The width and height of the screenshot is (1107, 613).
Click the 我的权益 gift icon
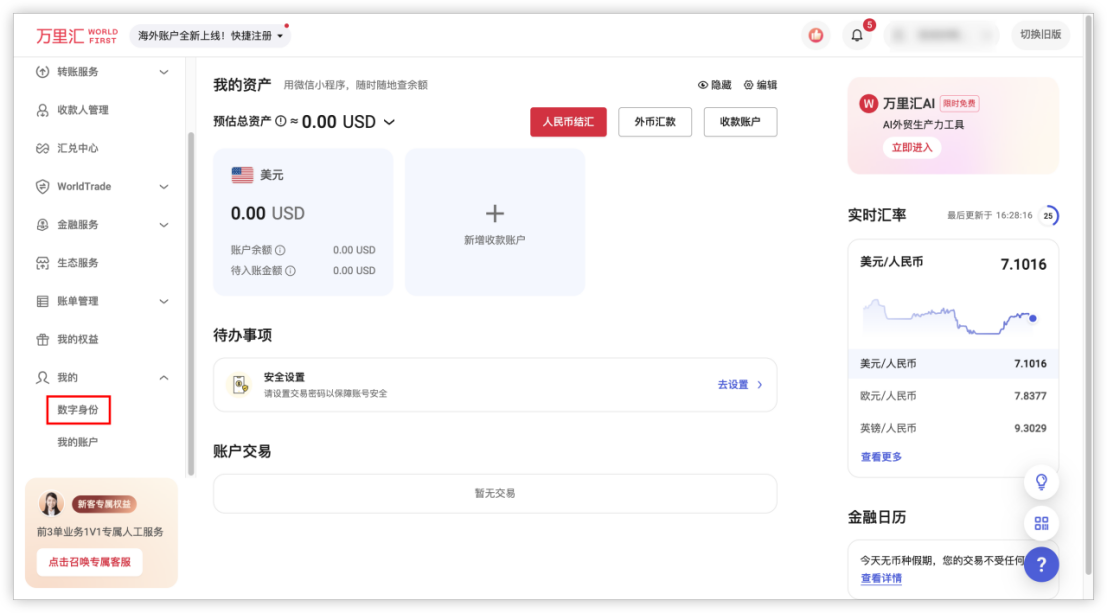(x=42, y=339)
